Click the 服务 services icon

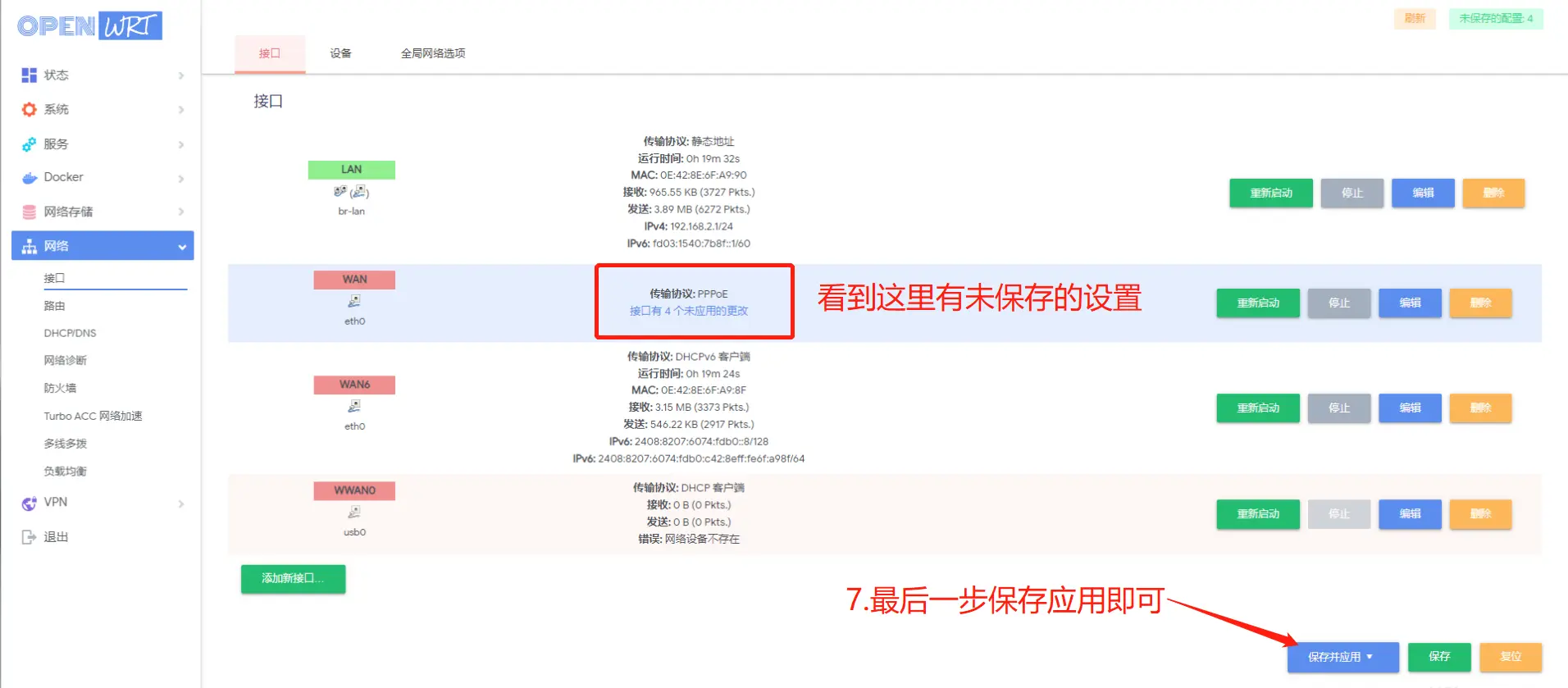tap(30, 144)
